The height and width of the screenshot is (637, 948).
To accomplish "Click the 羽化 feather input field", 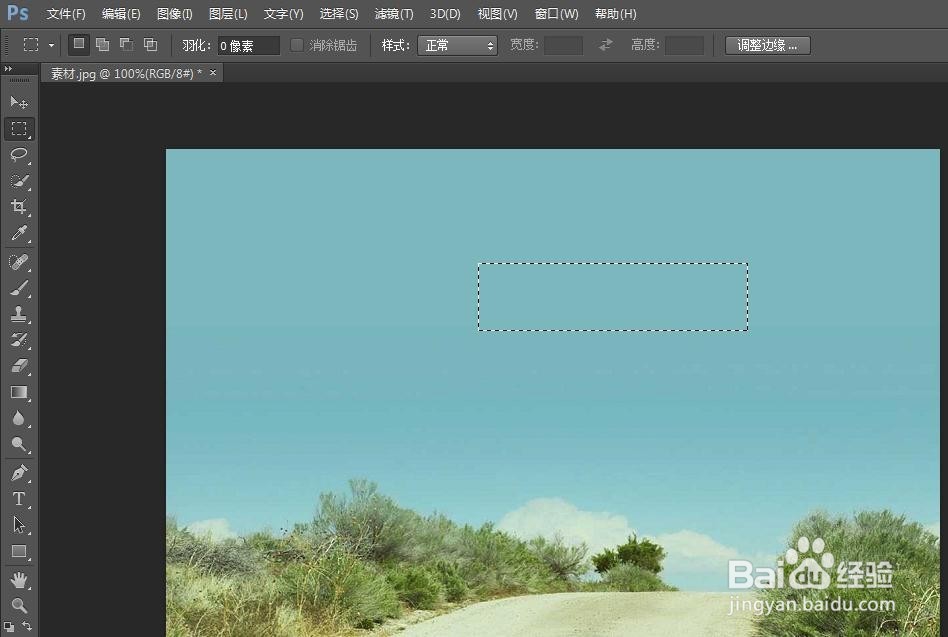I will (248, 45).
